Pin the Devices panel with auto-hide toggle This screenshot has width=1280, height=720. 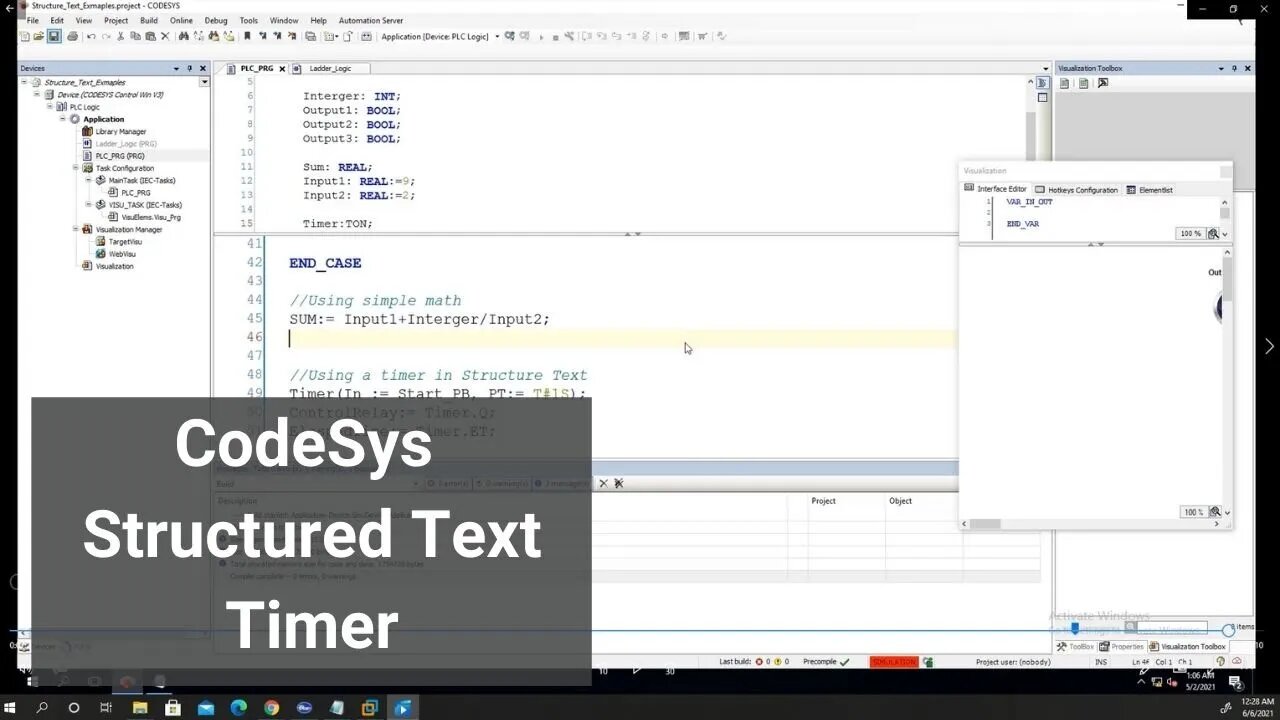pos(189,68)
